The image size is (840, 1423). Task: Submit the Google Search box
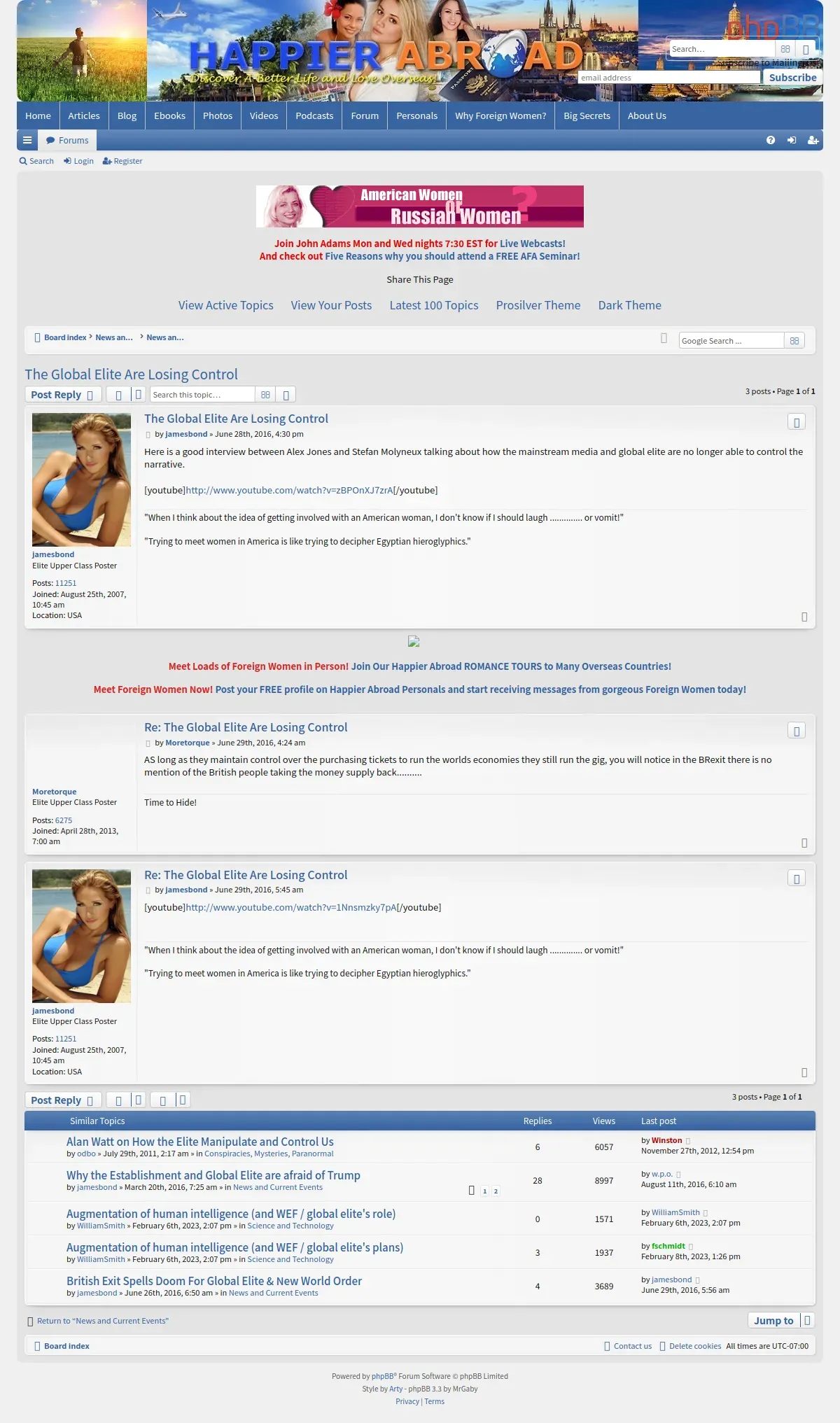point(794,341)
